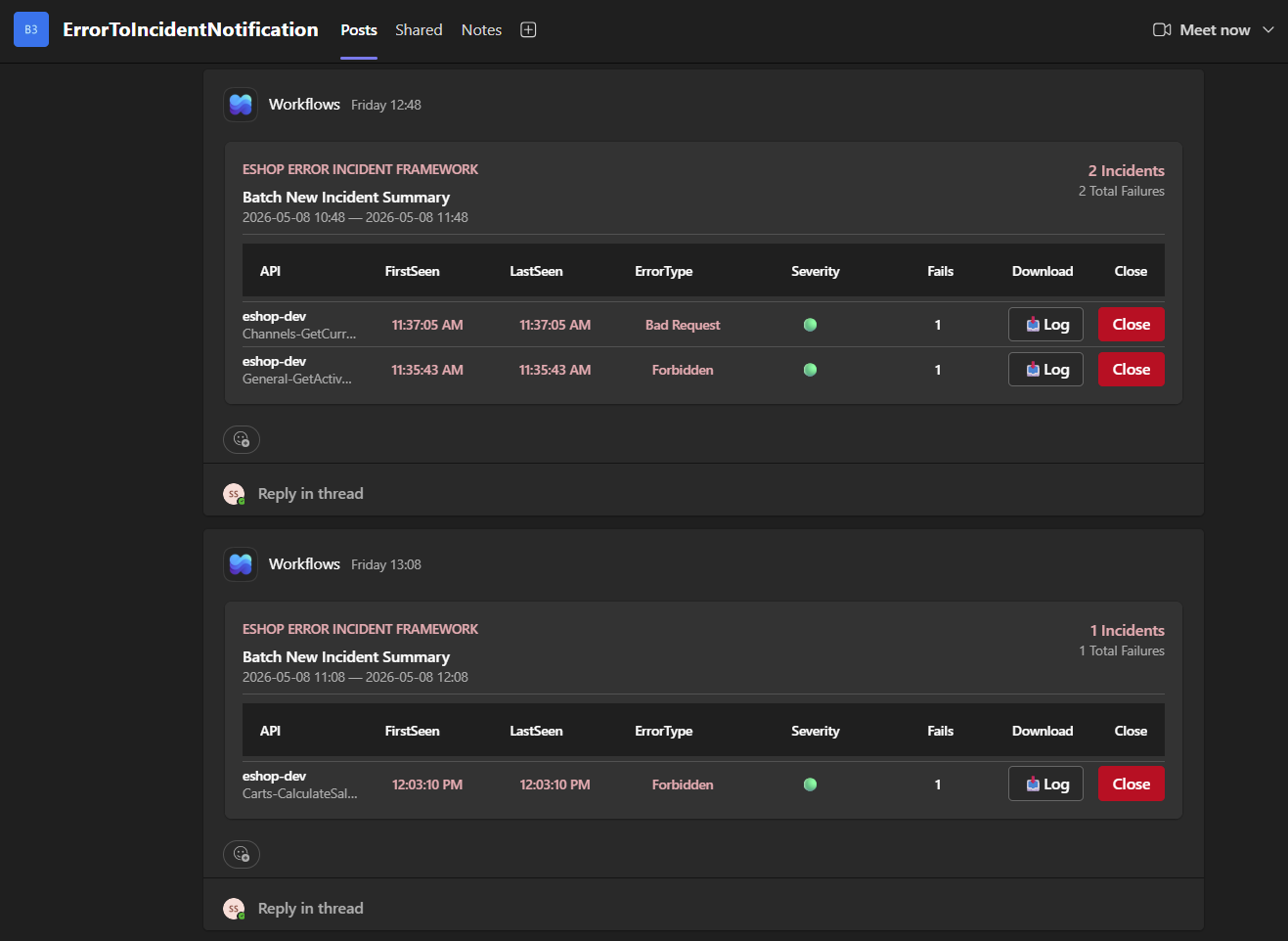Click Workflows app icon in Friday 13:08 post
Viewport: 1288px width, 941px height.
241,564
